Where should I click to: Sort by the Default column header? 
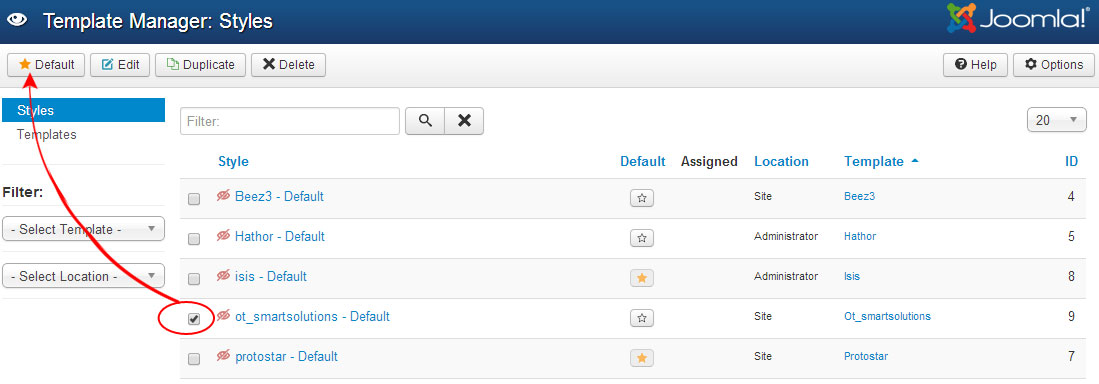click(643, 161)
